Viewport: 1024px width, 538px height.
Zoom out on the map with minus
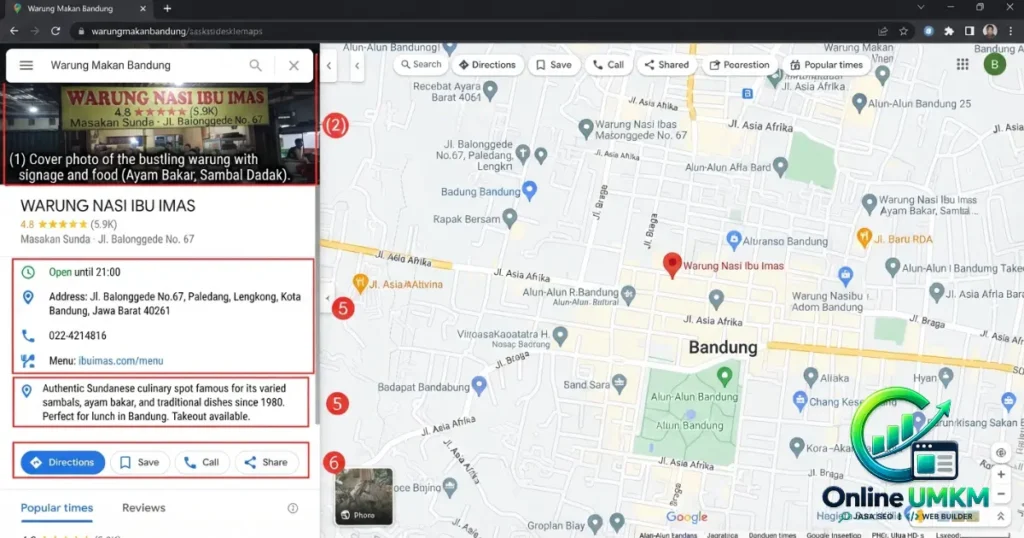(x=1000, y=494)
